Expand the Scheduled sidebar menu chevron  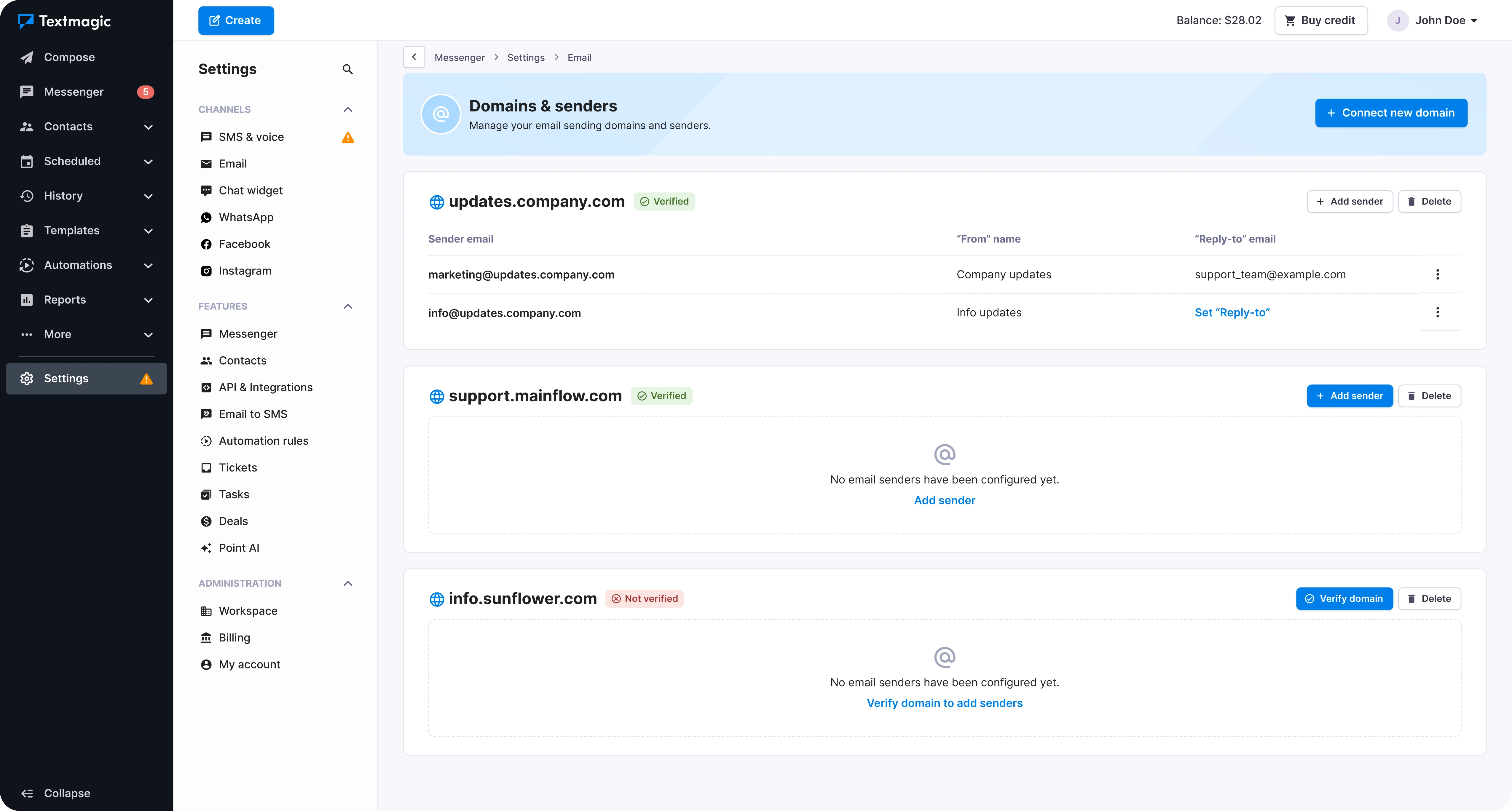click(x=149, y=161)
